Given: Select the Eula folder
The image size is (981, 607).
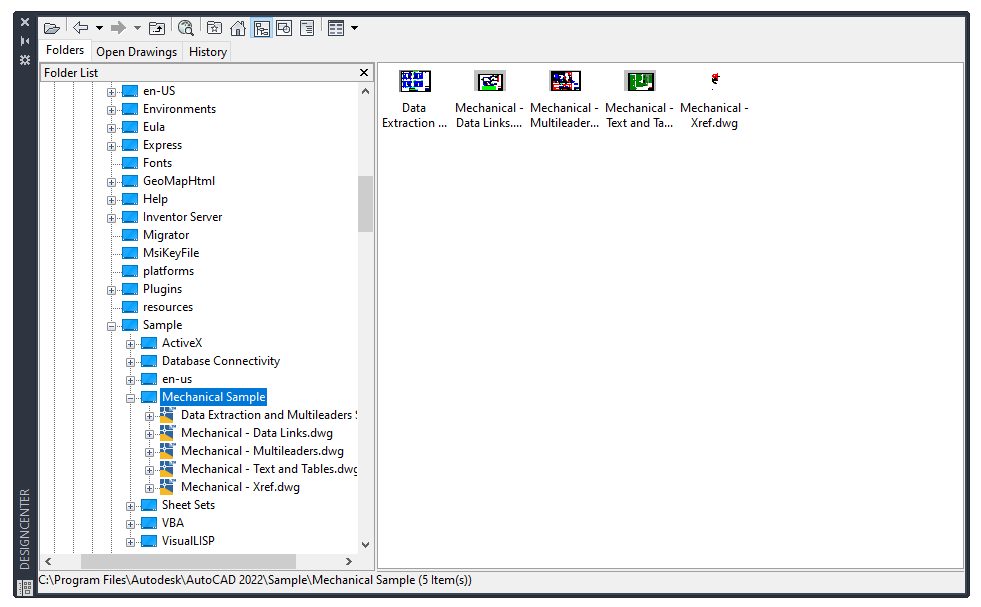Looking at the screenshot, I should [153, 127].
